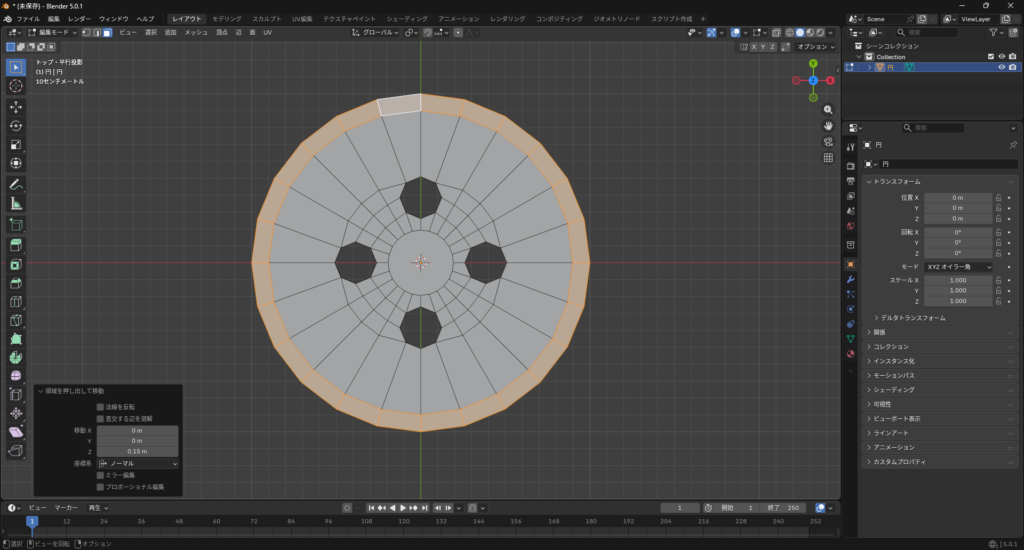1024x550 pixels.
Task: Click the zoom magnifier viewport gizmo
Action: (828, 109)
